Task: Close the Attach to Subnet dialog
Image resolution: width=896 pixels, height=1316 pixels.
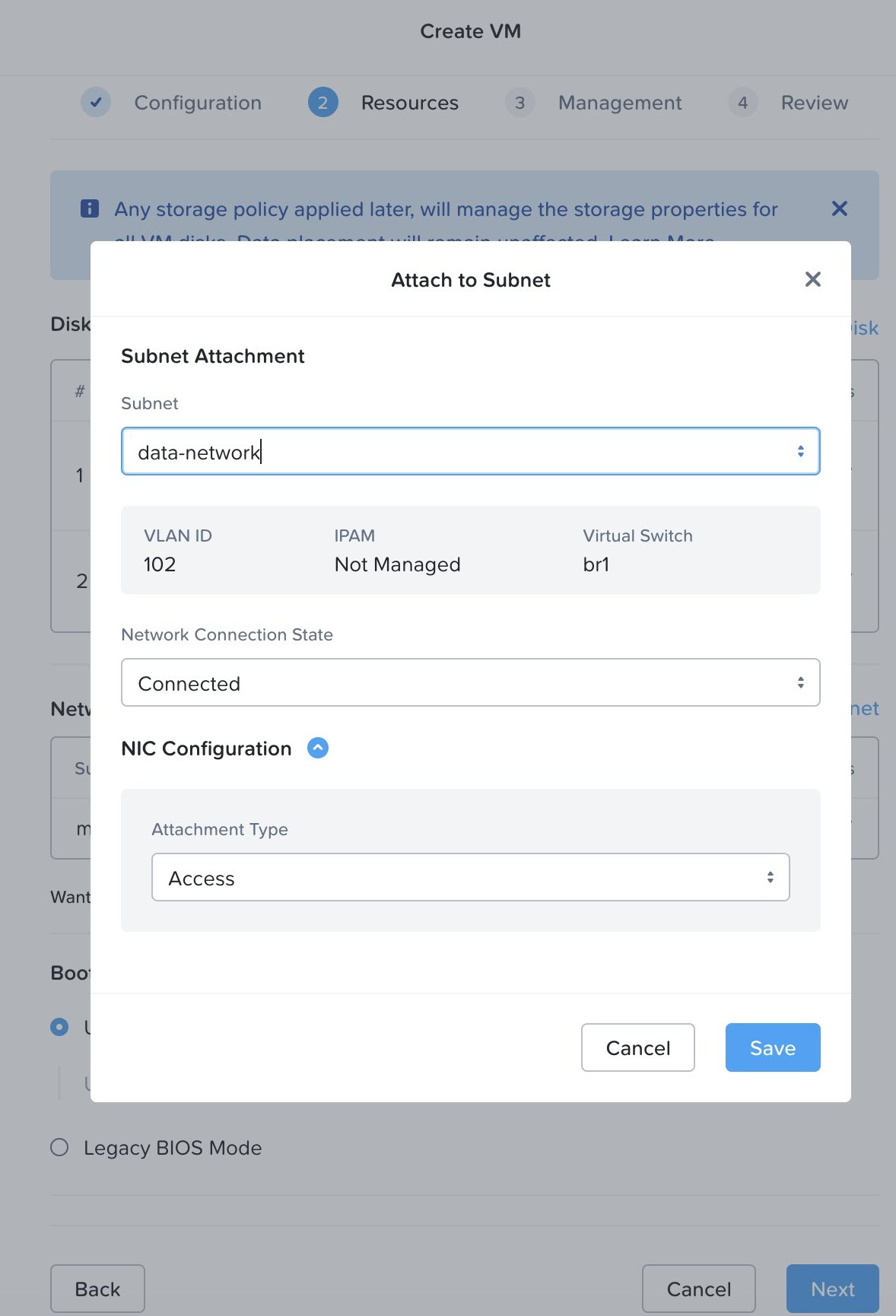Action: 812,279
